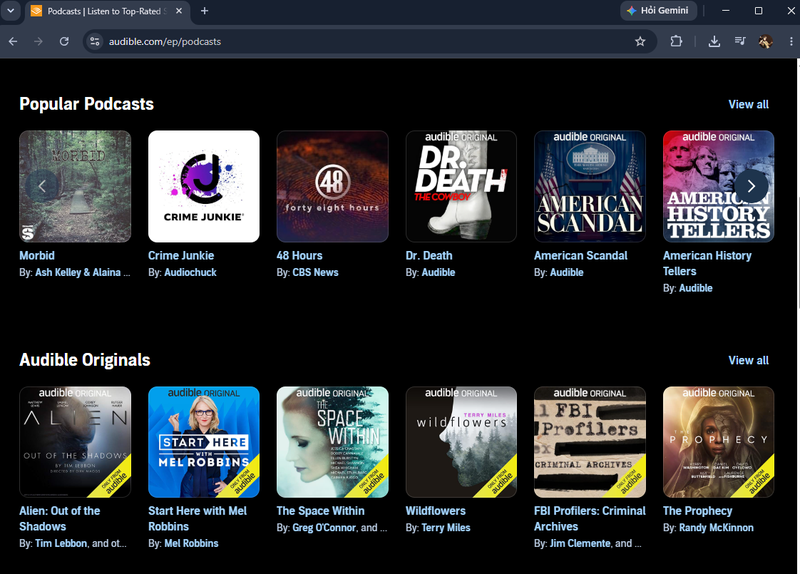Open Start Here with Mel Robbins cover
The height and width of the screenshot is (574, 800).
click(204, 442)
